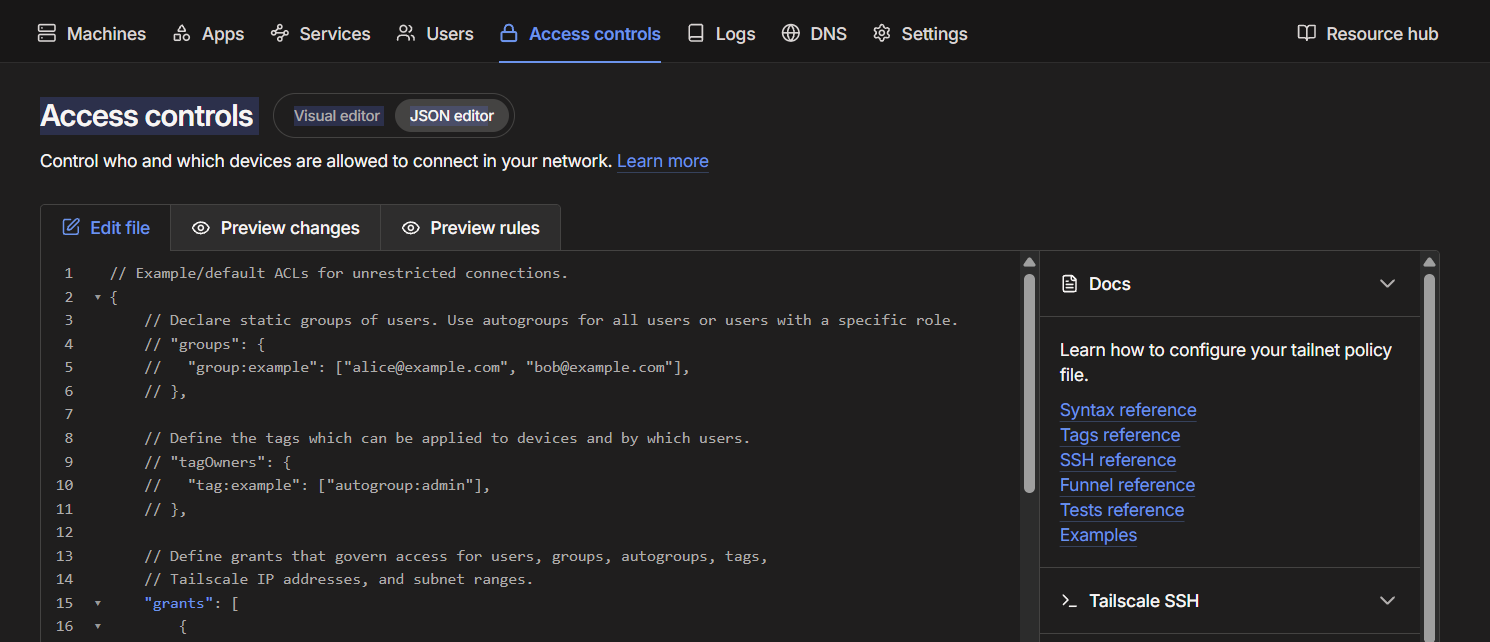Switch to the Visual editor mode
The height and width of the screenshot is (642, 1490).
(337, 116)
